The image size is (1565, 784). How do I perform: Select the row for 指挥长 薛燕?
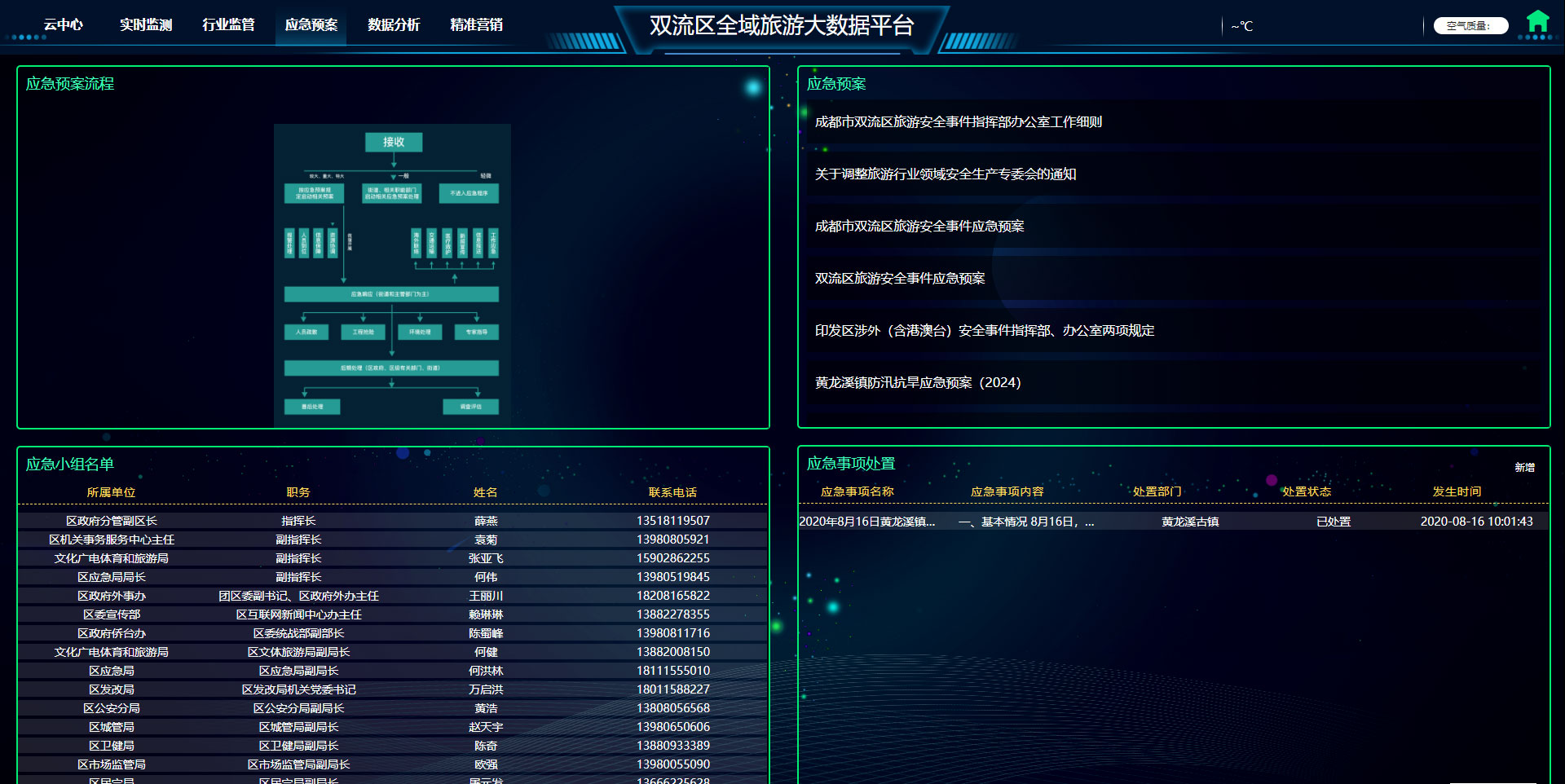(x=391, y=521)
